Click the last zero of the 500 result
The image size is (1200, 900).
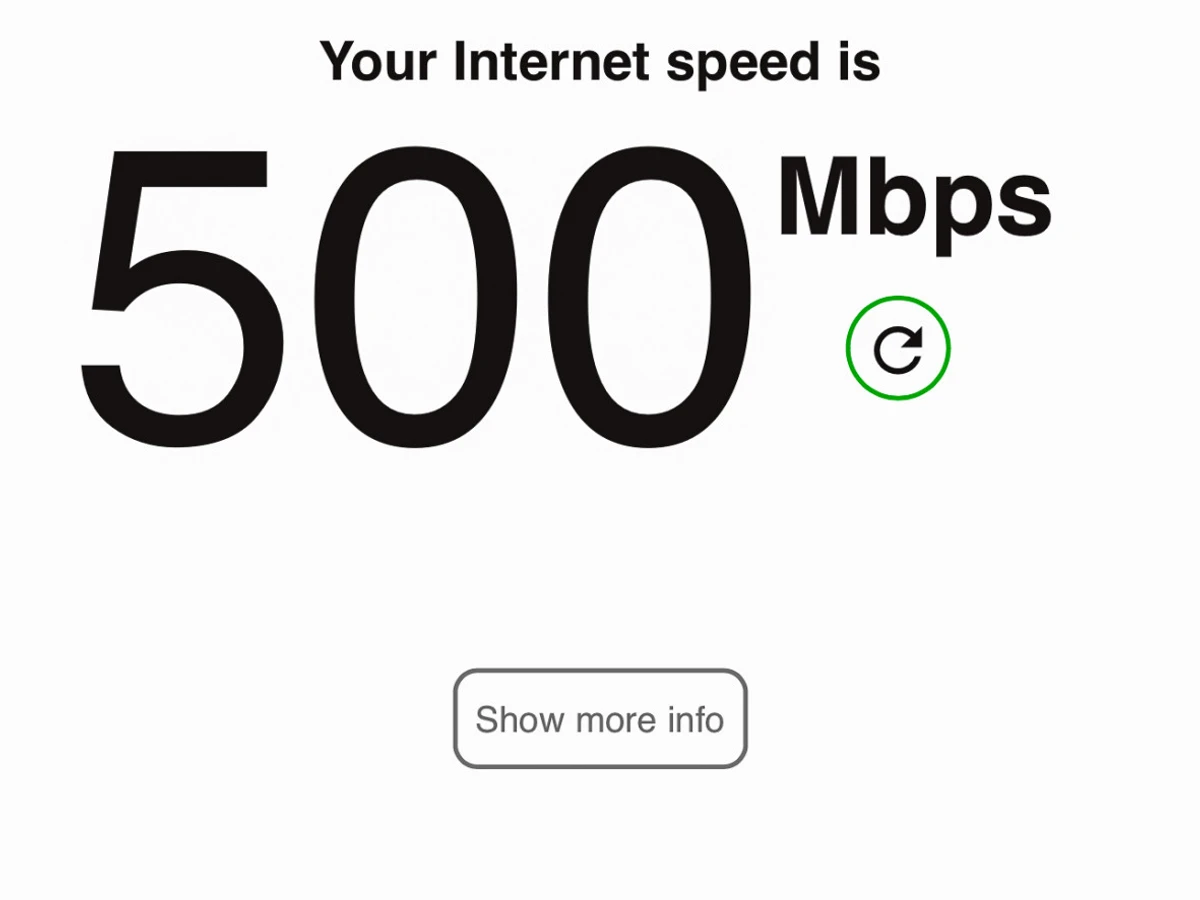(x=648, y=296)
